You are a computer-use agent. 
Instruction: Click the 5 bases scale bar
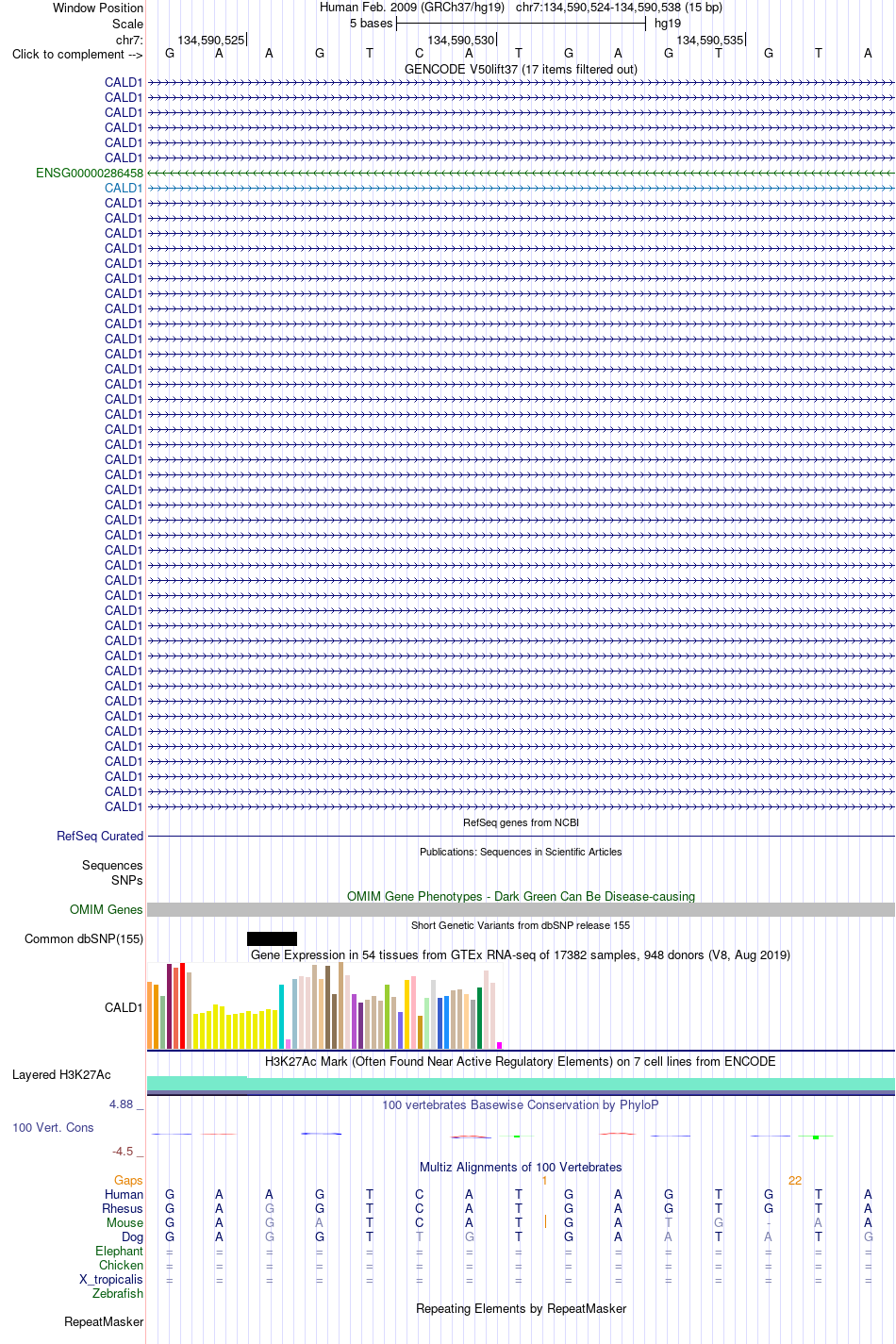[521, 24]
